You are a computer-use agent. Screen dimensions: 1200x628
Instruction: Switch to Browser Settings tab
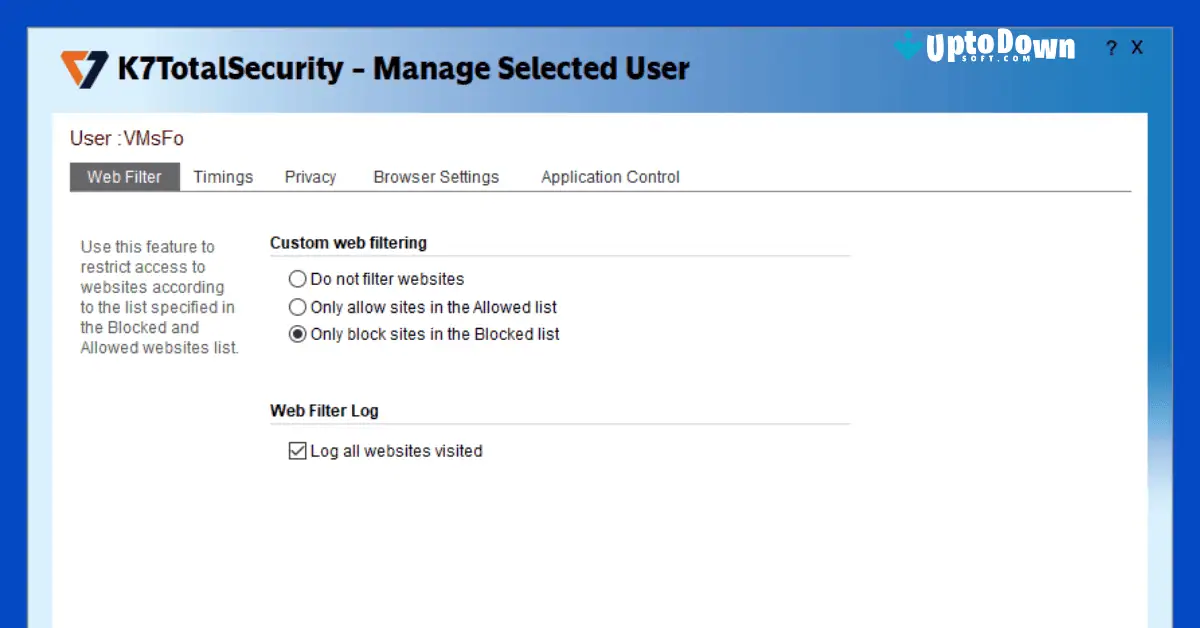[x=436, y=176]
